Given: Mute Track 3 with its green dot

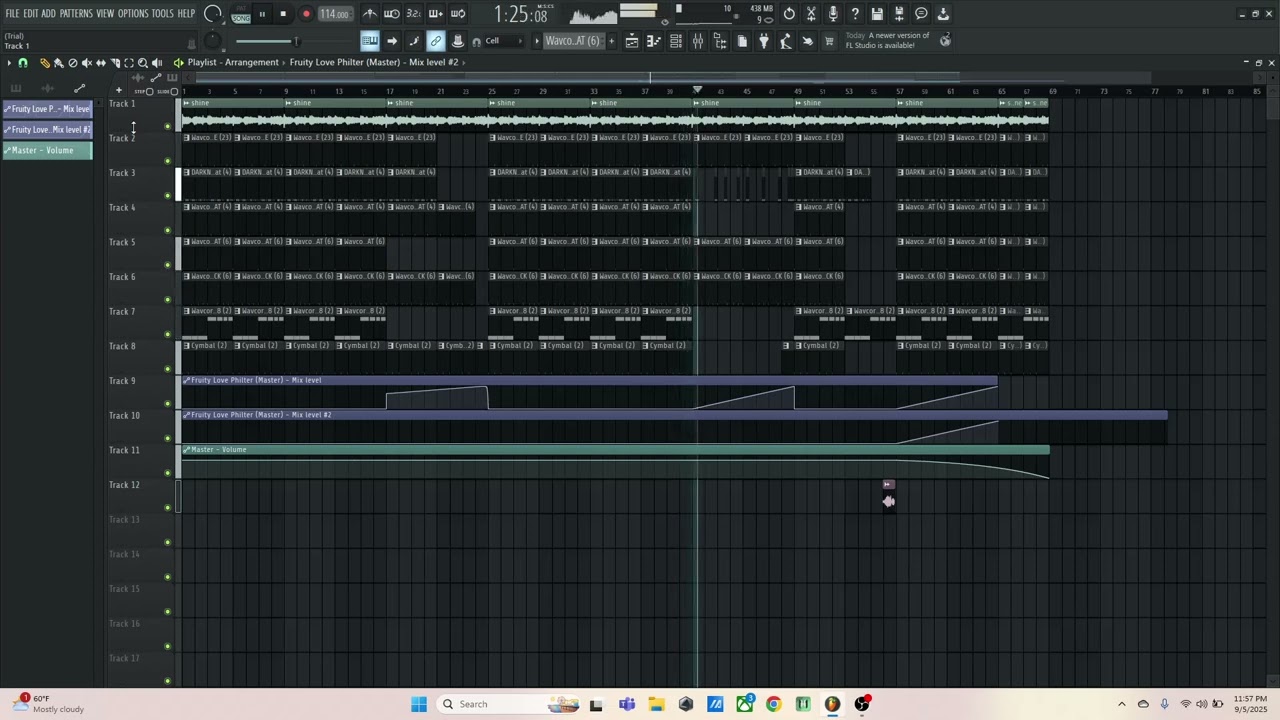Looking at the screenshot, I should click(167, 196).
